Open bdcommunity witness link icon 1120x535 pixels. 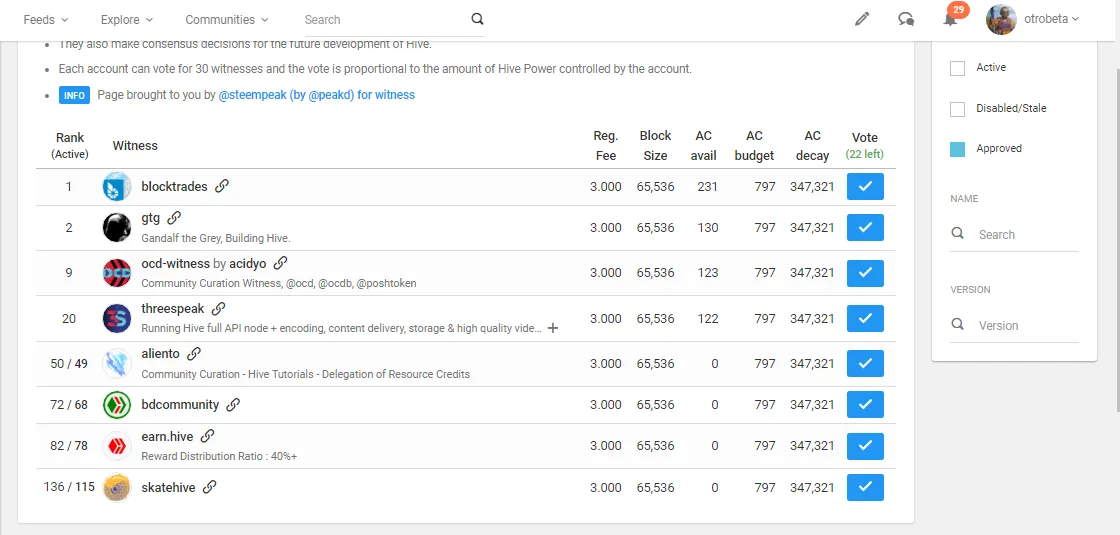pyautogui.click(x=233, y=405)
